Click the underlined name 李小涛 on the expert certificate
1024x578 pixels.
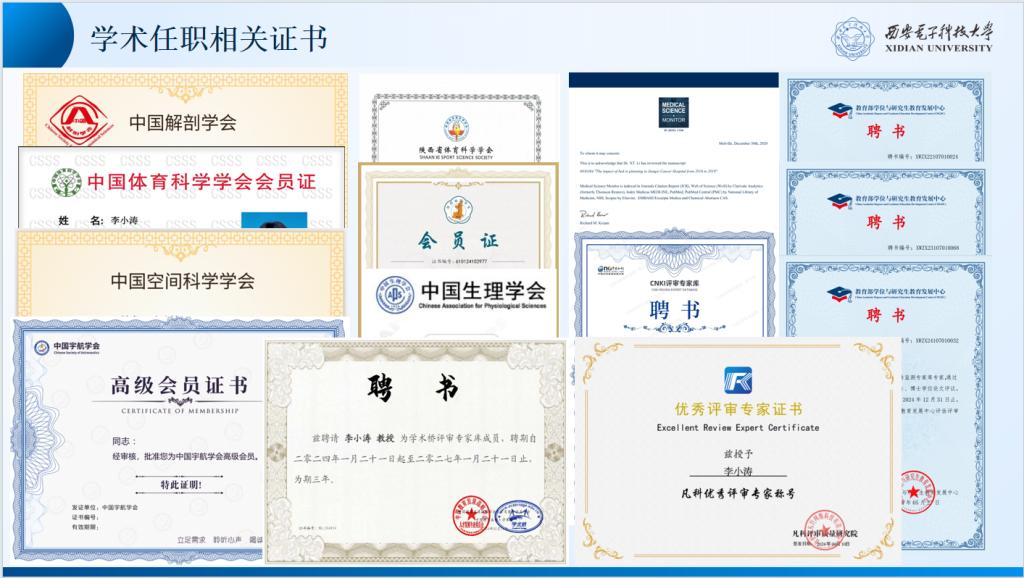click(x=738, y=471)
